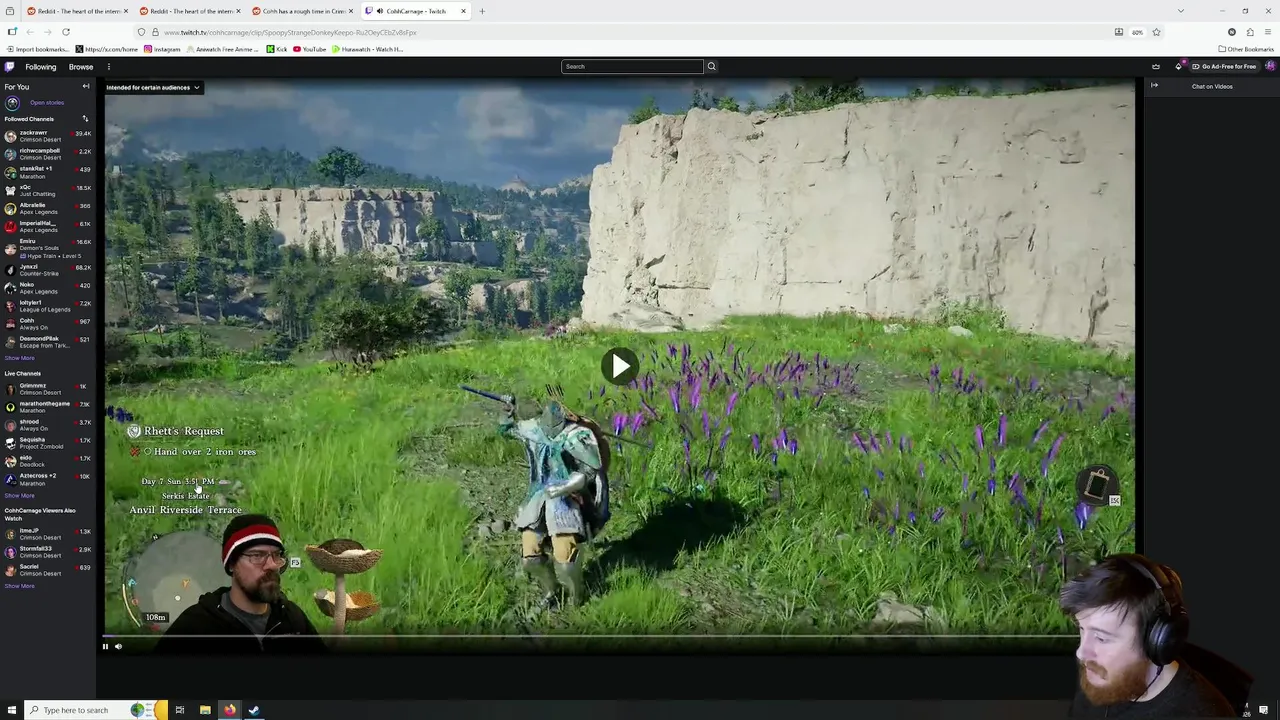The height and width of the screenshot is (720, 1280).
Task: Open the user avatar menu
Action: (1270, 67)
